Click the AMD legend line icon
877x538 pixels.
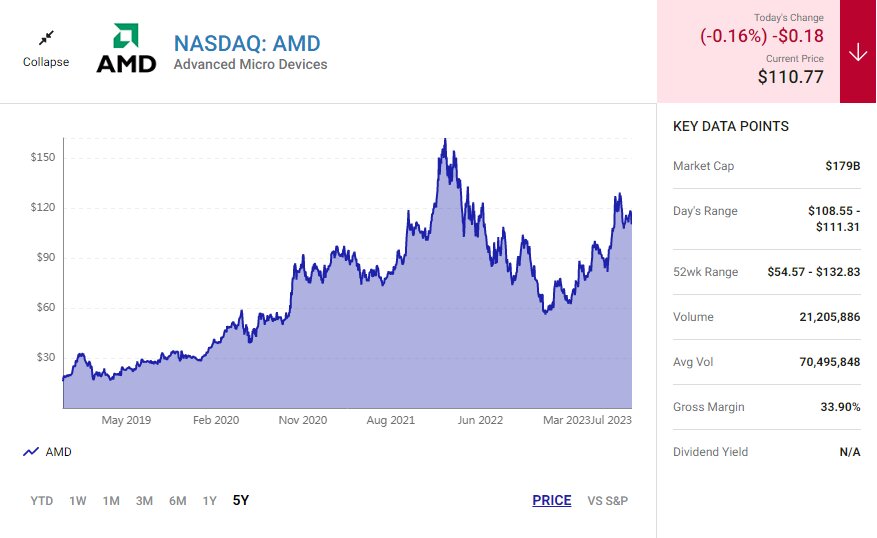(31, 452)
